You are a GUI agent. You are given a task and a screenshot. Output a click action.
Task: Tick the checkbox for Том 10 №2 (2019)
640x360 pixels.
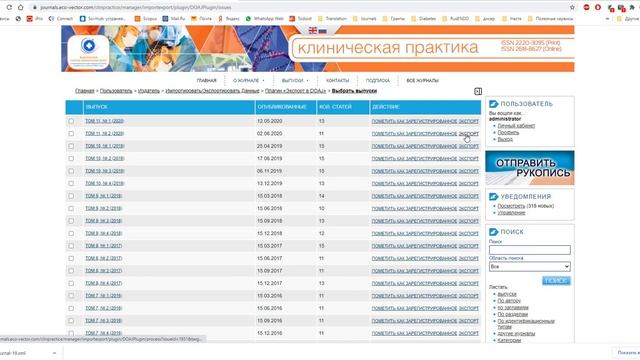coord(71,158)
